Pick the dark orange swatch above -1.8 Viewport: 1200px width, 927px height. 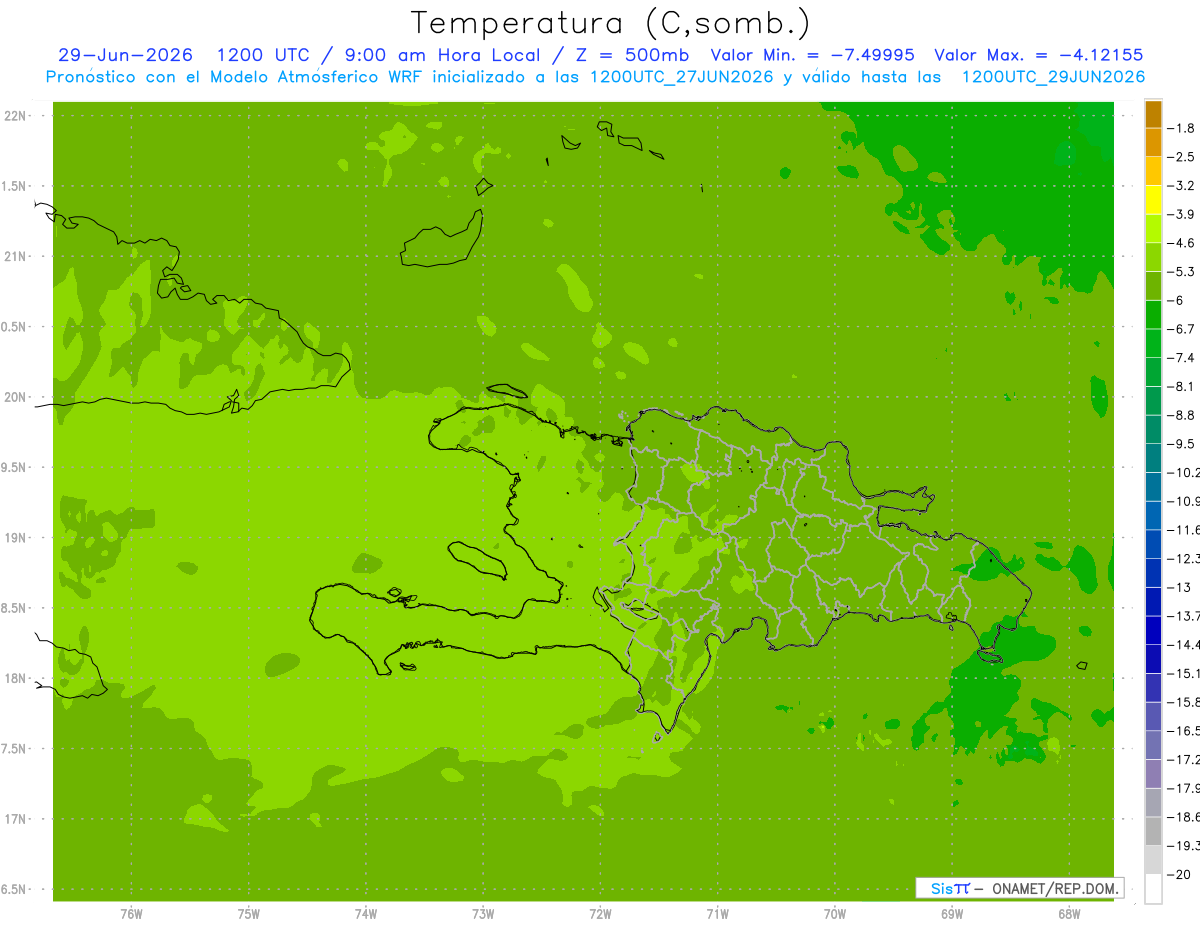tap(1153, 114)
